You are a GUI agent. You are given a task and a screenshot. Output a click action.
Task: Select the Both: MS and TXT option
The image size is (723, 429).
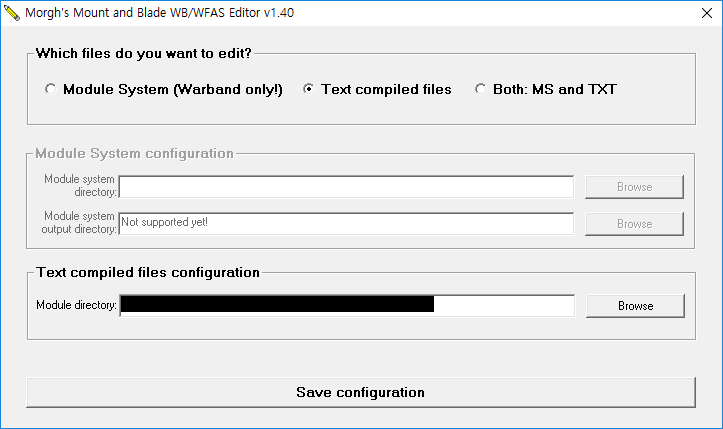tap(481, 90)
